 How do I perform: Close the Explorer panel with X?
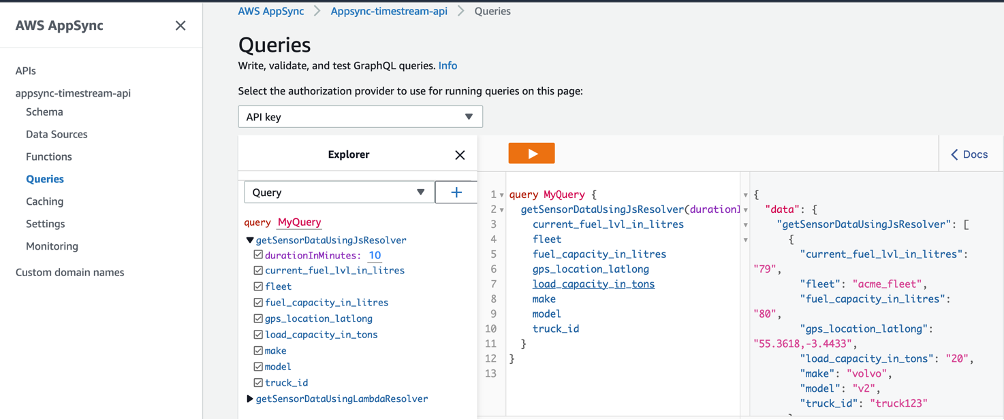point(460,155)
